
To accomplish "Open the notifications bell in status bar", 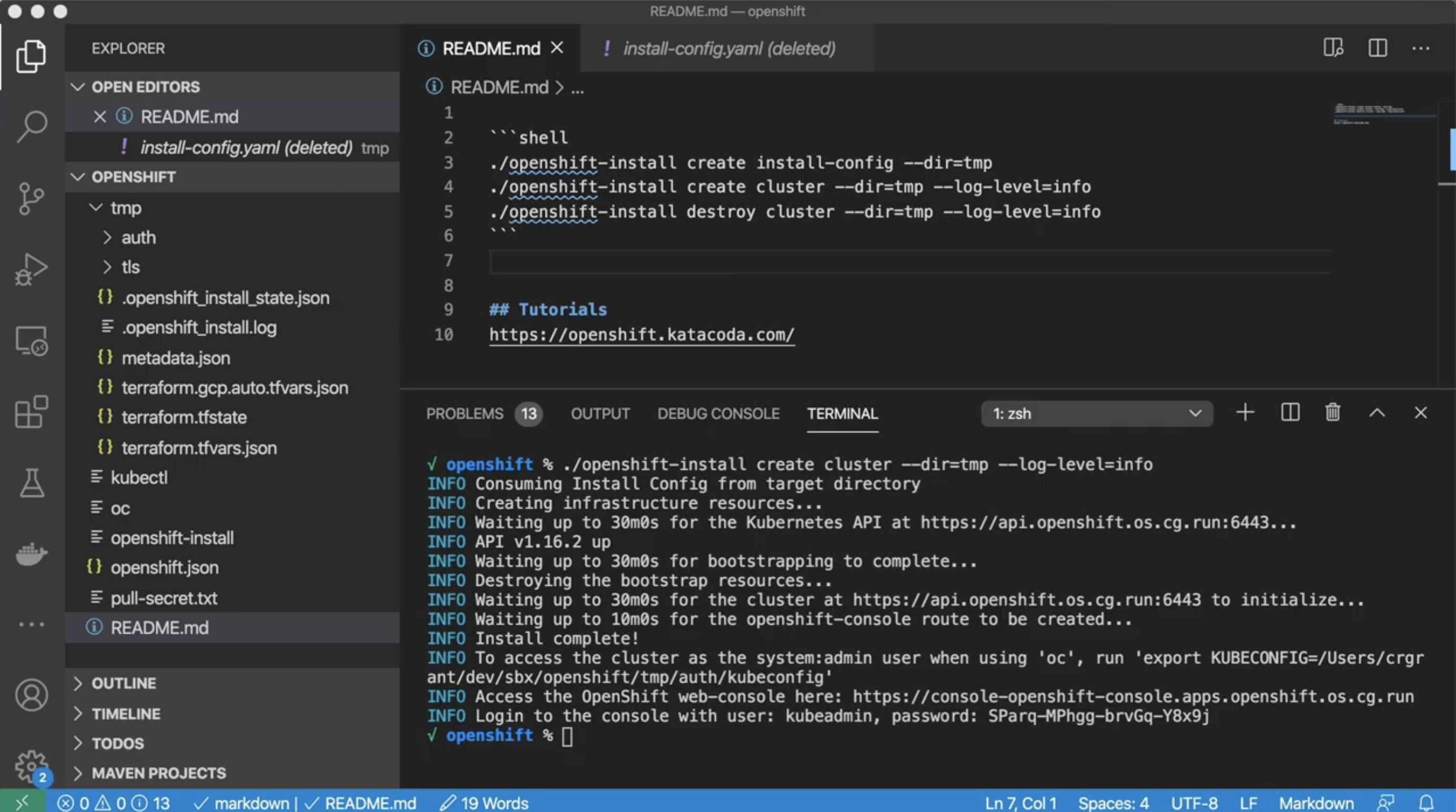I will tap(1426, 803).
